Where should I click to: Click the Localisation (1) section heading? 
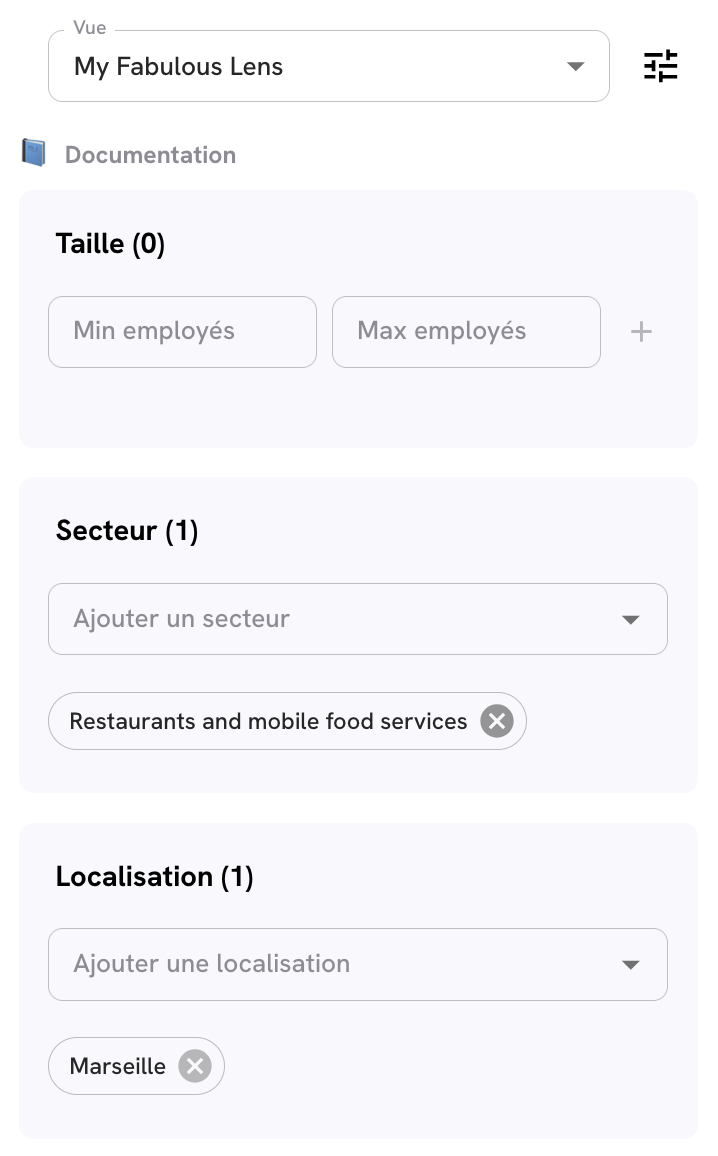pyautogui.click(x=154, y=877)
